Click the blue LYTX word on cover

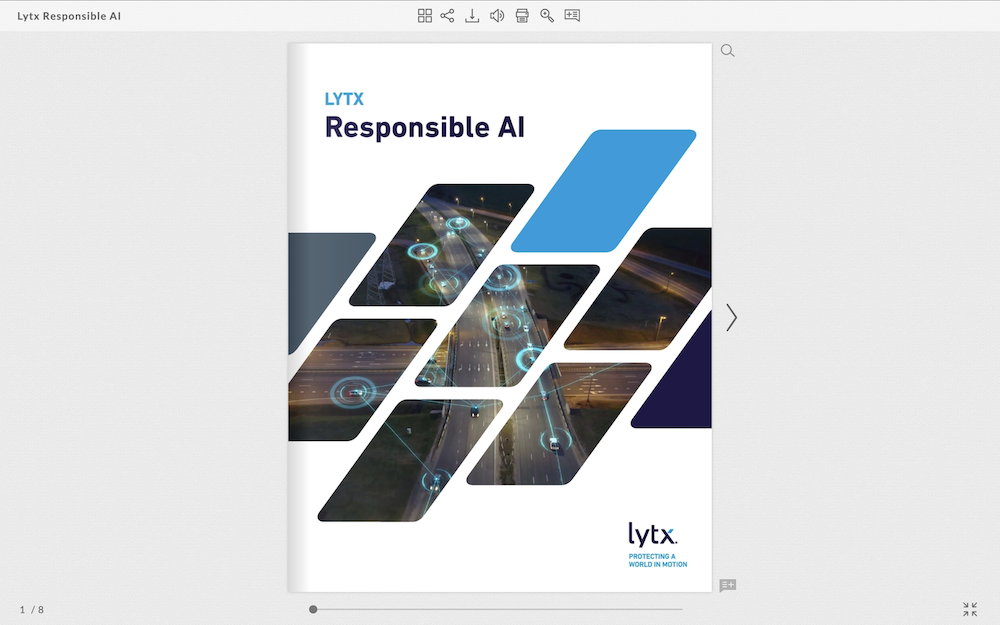pos(344,99)
